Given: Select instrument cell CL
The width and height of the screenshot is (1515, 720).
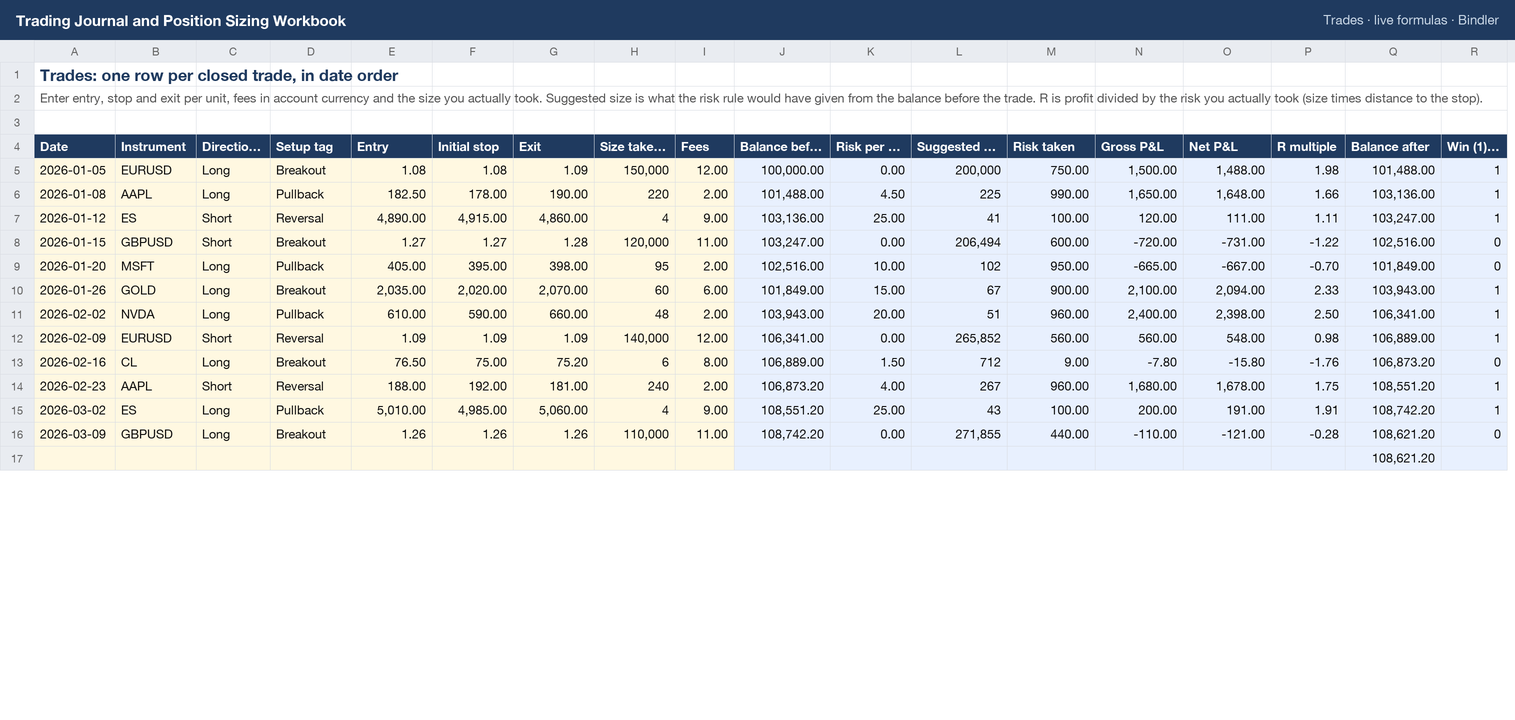Looking at the screenshot, I should (155, 362).
